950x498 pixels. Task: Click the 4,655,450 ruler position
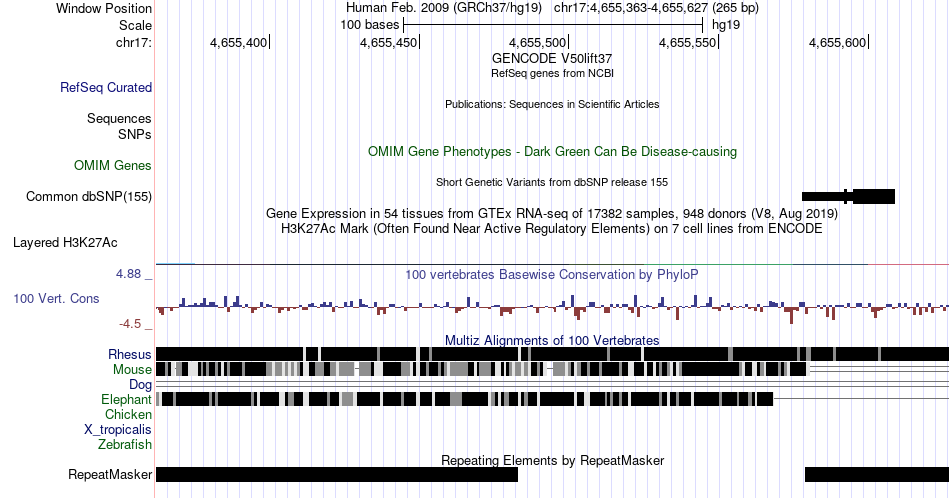point(388,42)
